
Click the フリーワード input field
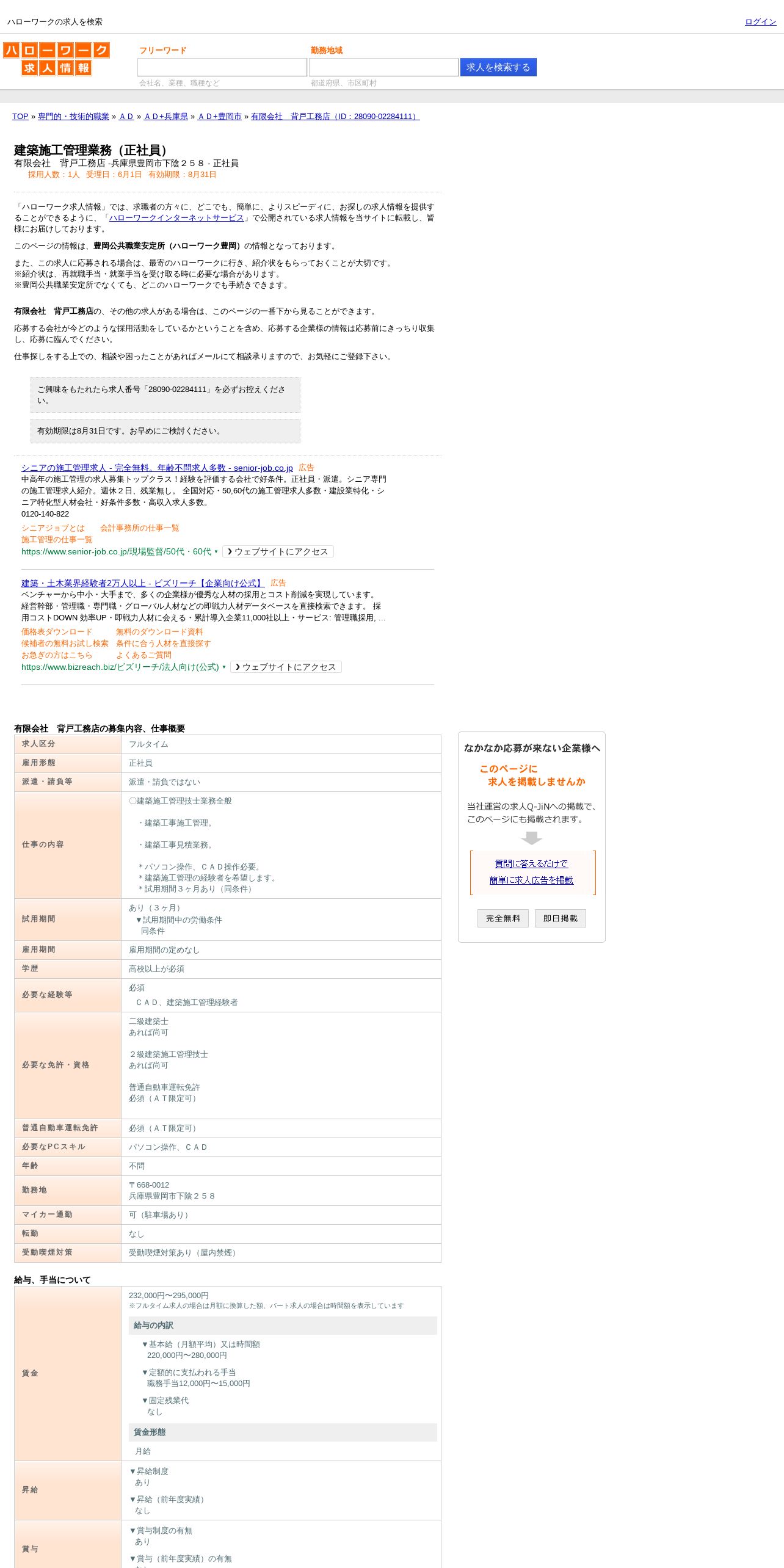[x=222, y=67]
